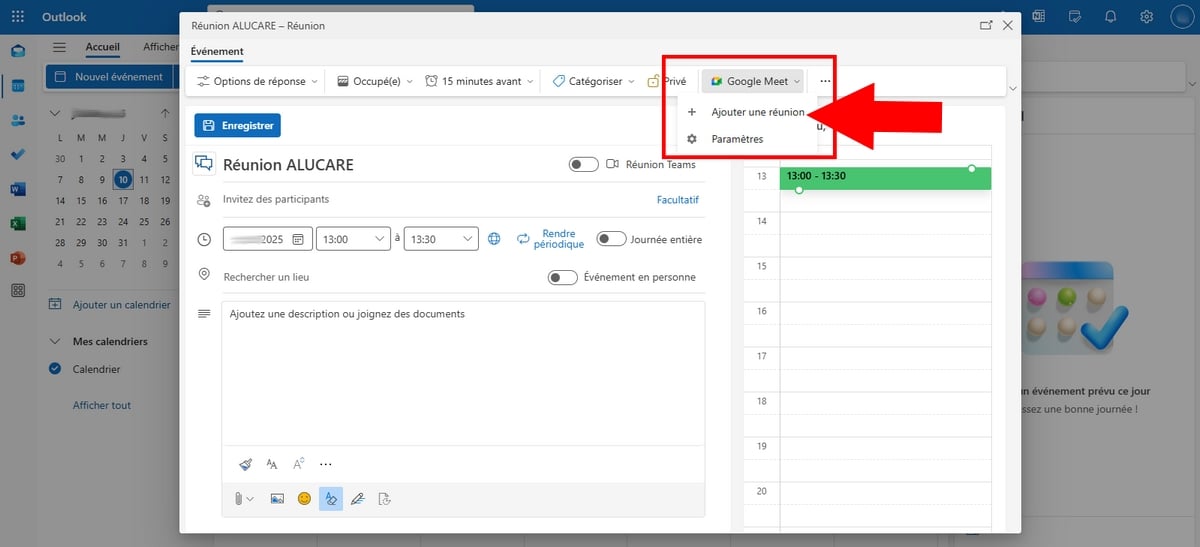Click Invitez des participants field
Image resolution: width=1200 pixels, height=547 pixels.
coord(435,200)
